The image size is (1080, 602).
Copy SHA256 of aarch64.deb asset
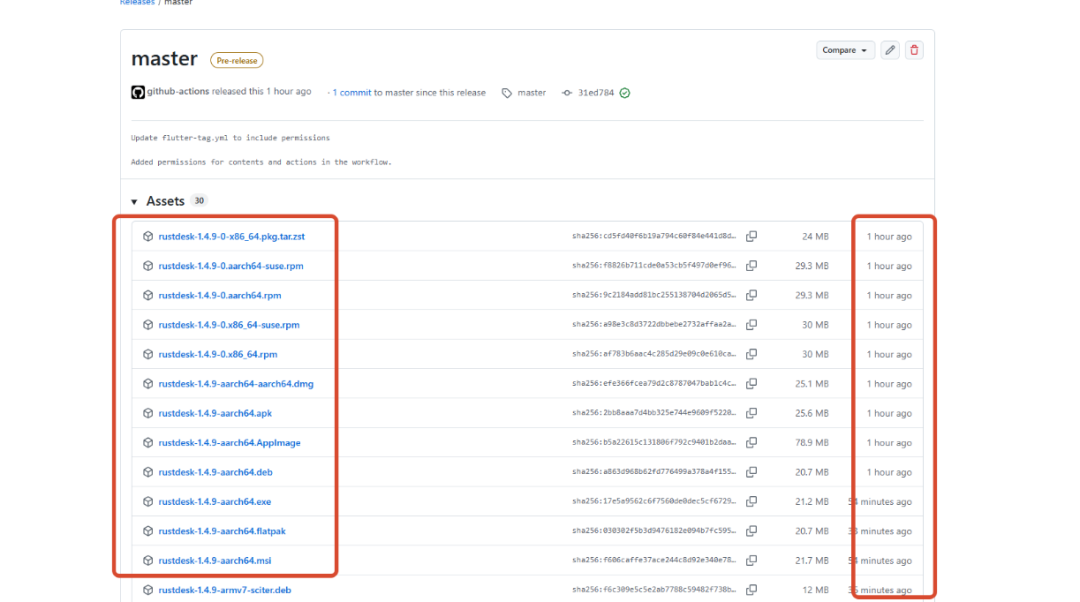(751, 473)
